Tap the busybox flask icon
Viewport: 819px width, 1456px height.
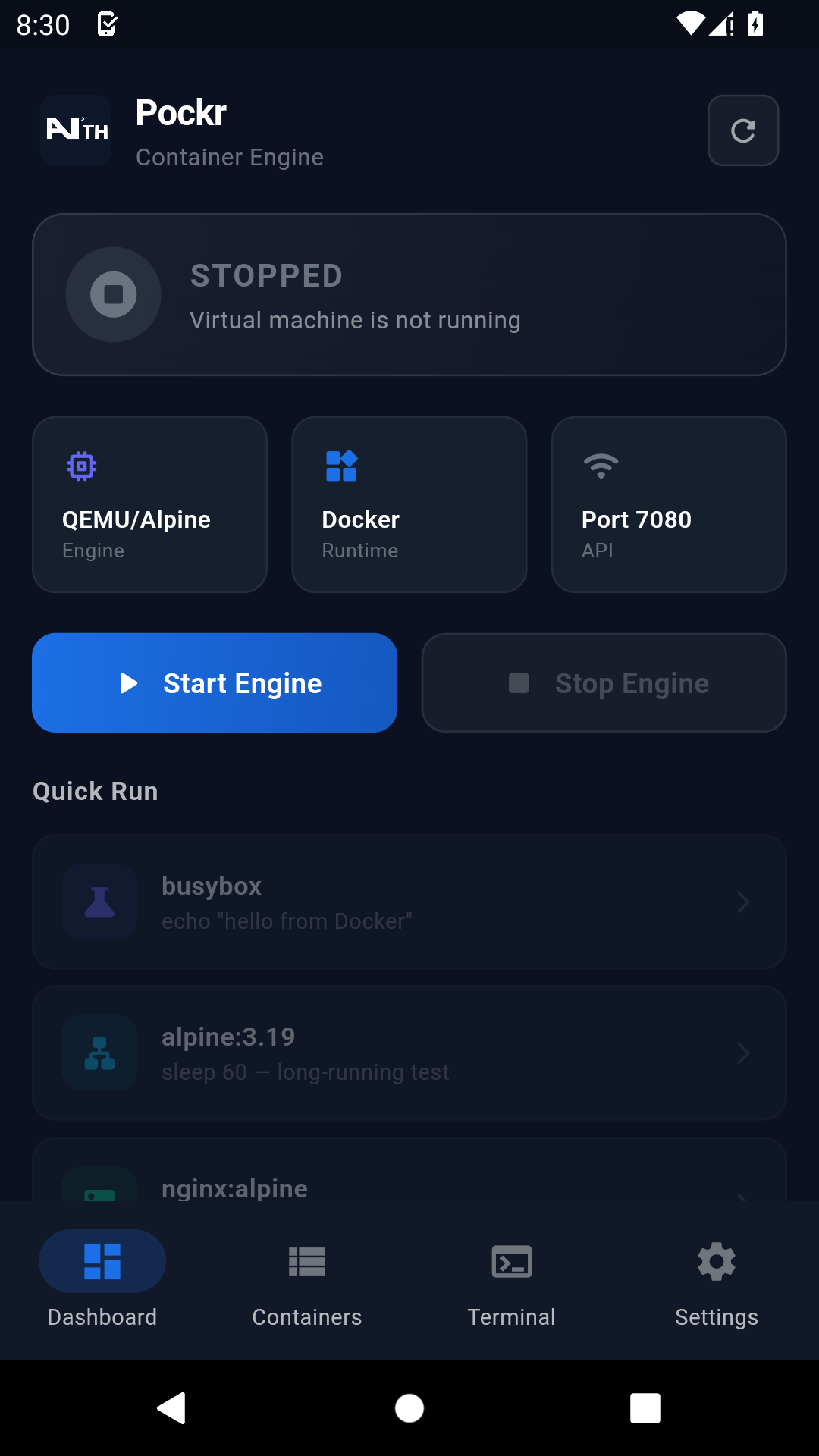click(99, 902)
